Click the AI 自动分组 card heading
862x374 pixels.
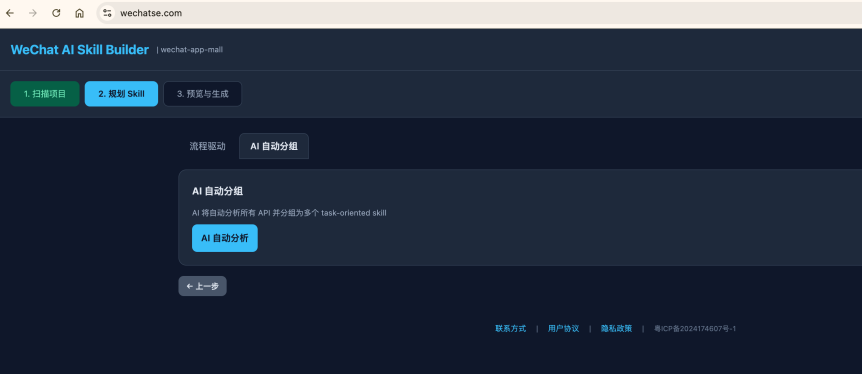[x=218, y=191]
